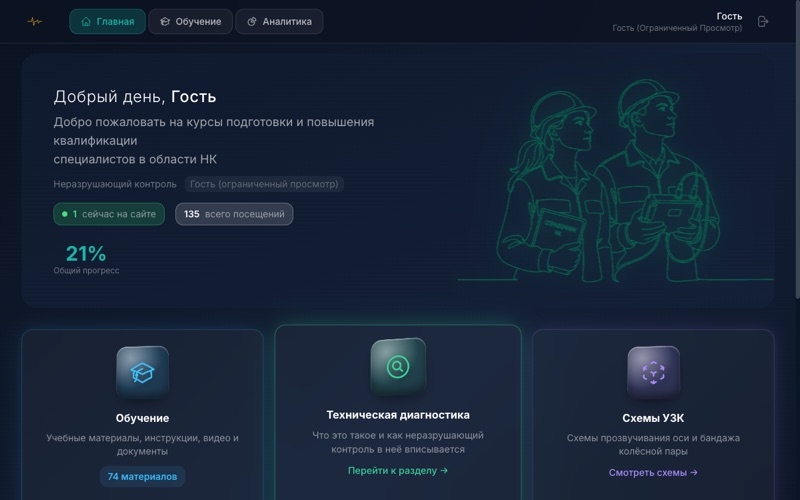
Task: Click the 135 всего посещений badge
Action: (x=234, y=214)
